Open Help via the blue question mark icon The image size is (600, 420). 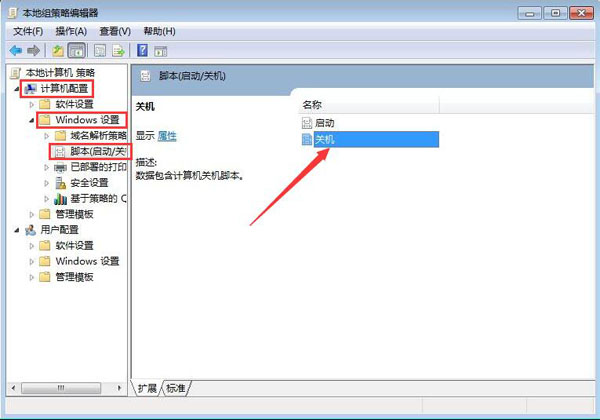142,50
